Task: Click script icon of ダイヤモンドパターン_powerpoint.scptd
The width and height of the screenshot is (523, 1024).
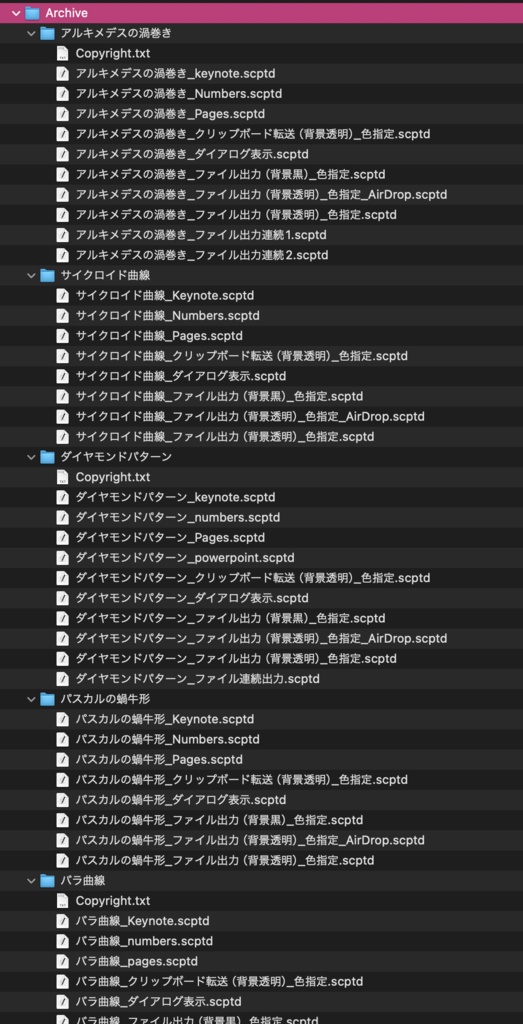Action: (63, 558)
